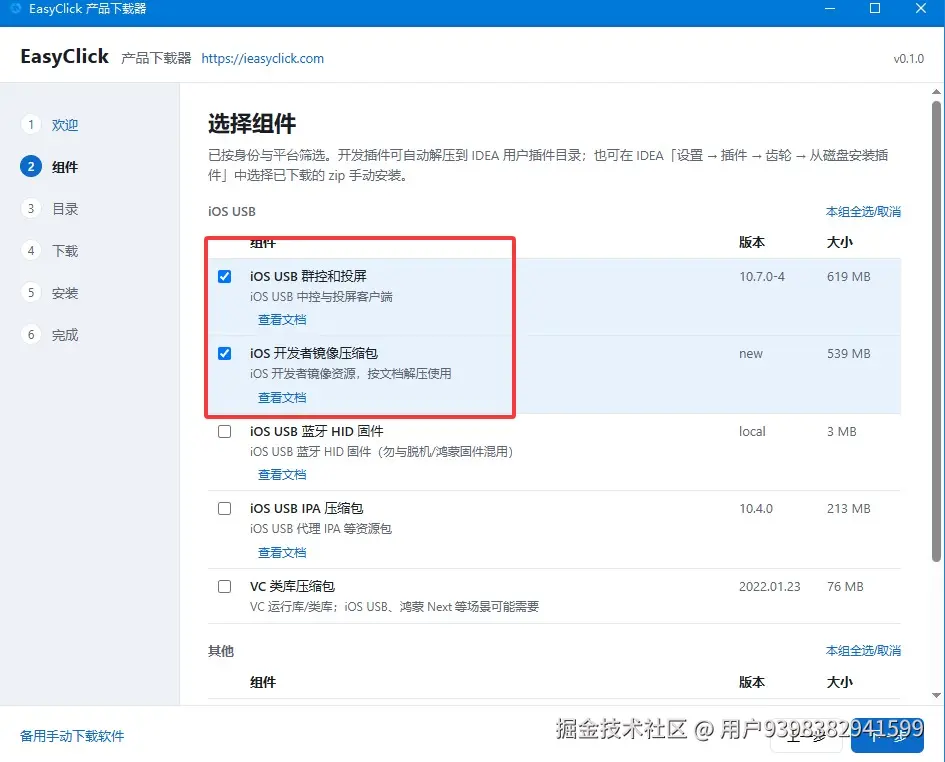Uncheck iOS USB 群控和投屏 checkbox

point(224,276)
